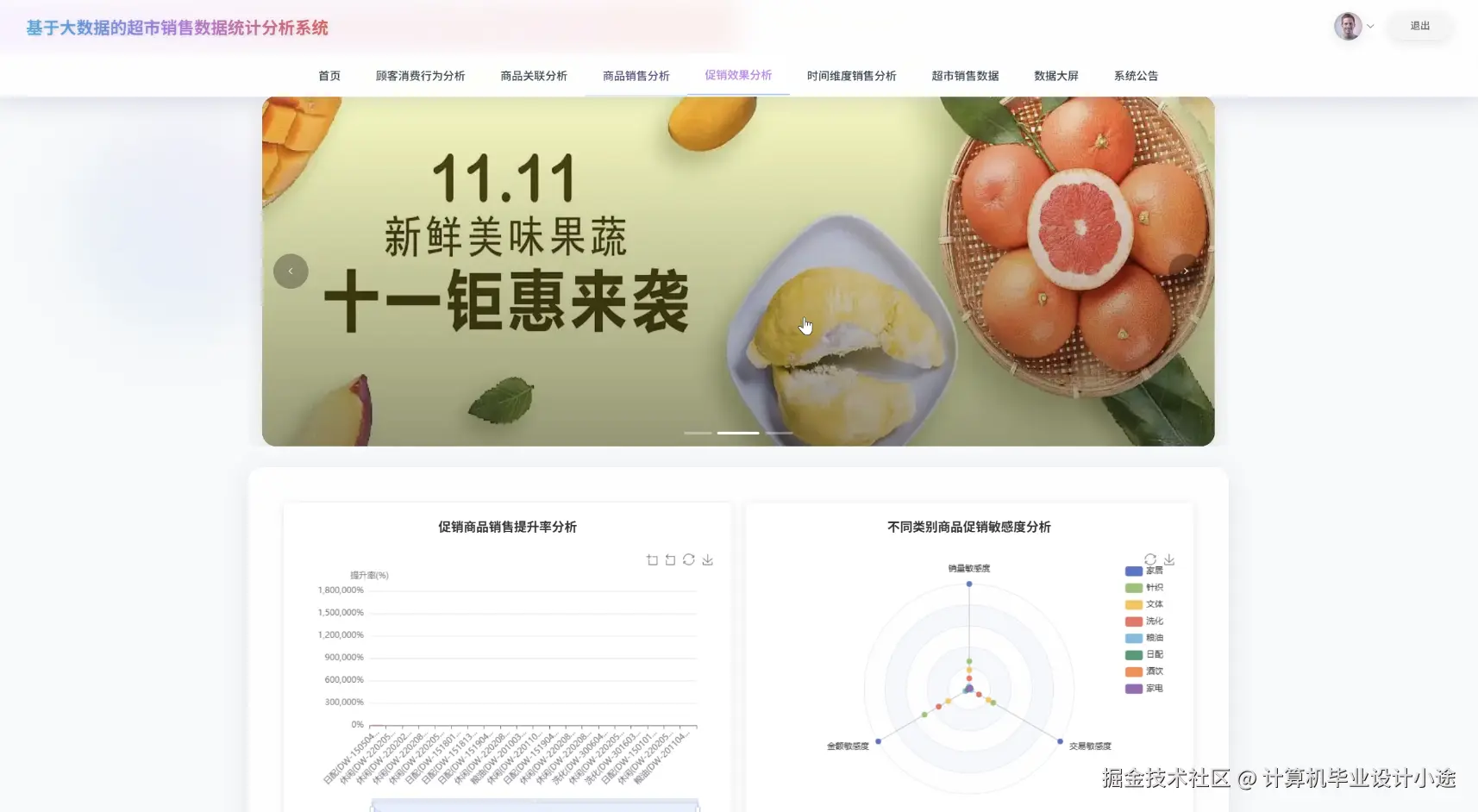Save the radar chart as an image
The image size is (1478, 812).
(1169, 559)
